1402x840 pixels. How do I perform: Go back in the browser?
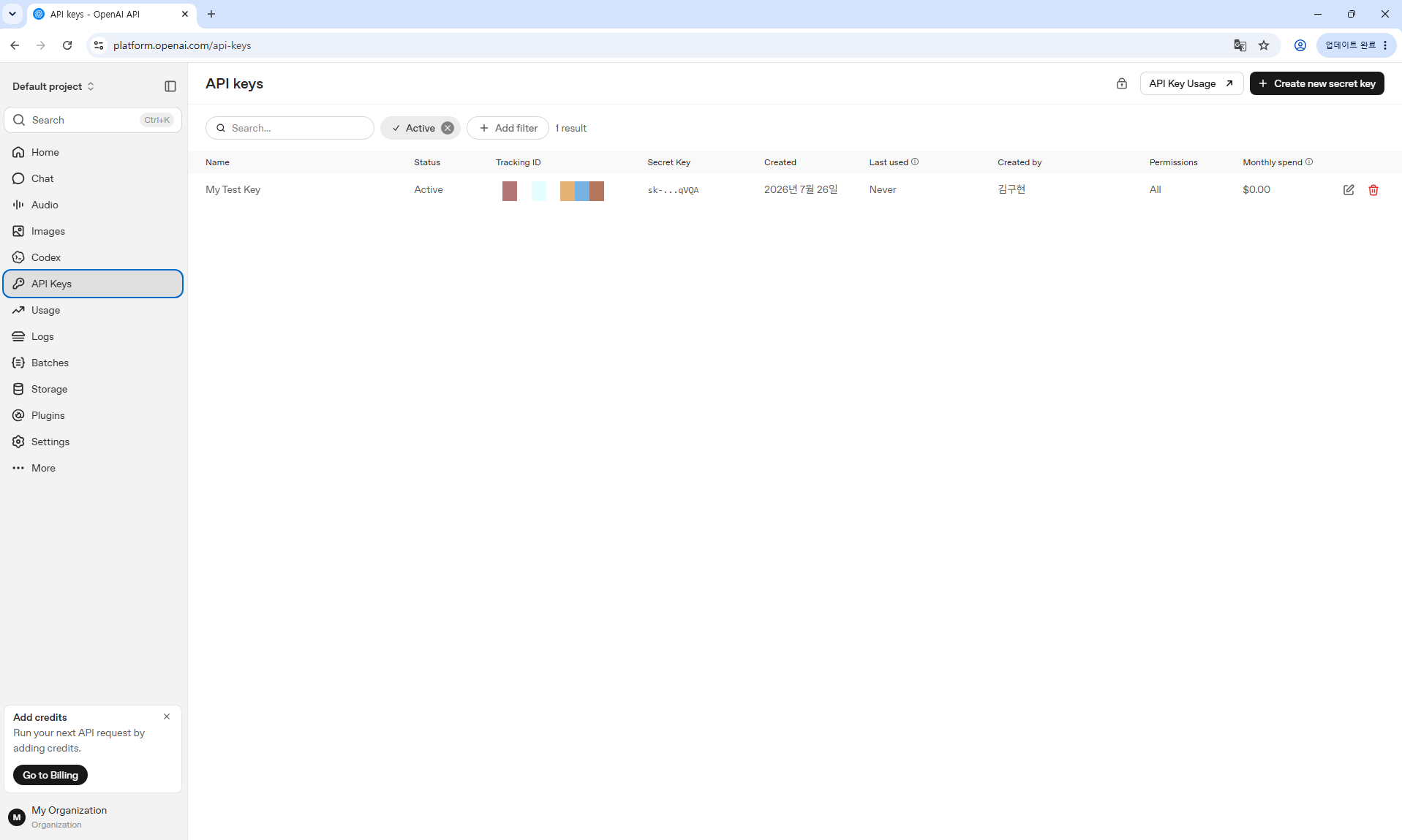(x=15, y=45)
